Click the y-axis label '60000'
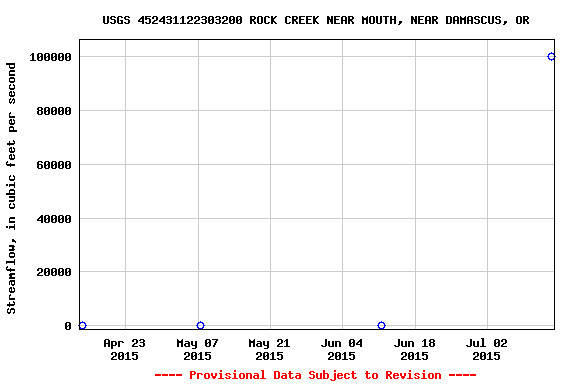Screen dimensions: 576x384 coord(54,165)
